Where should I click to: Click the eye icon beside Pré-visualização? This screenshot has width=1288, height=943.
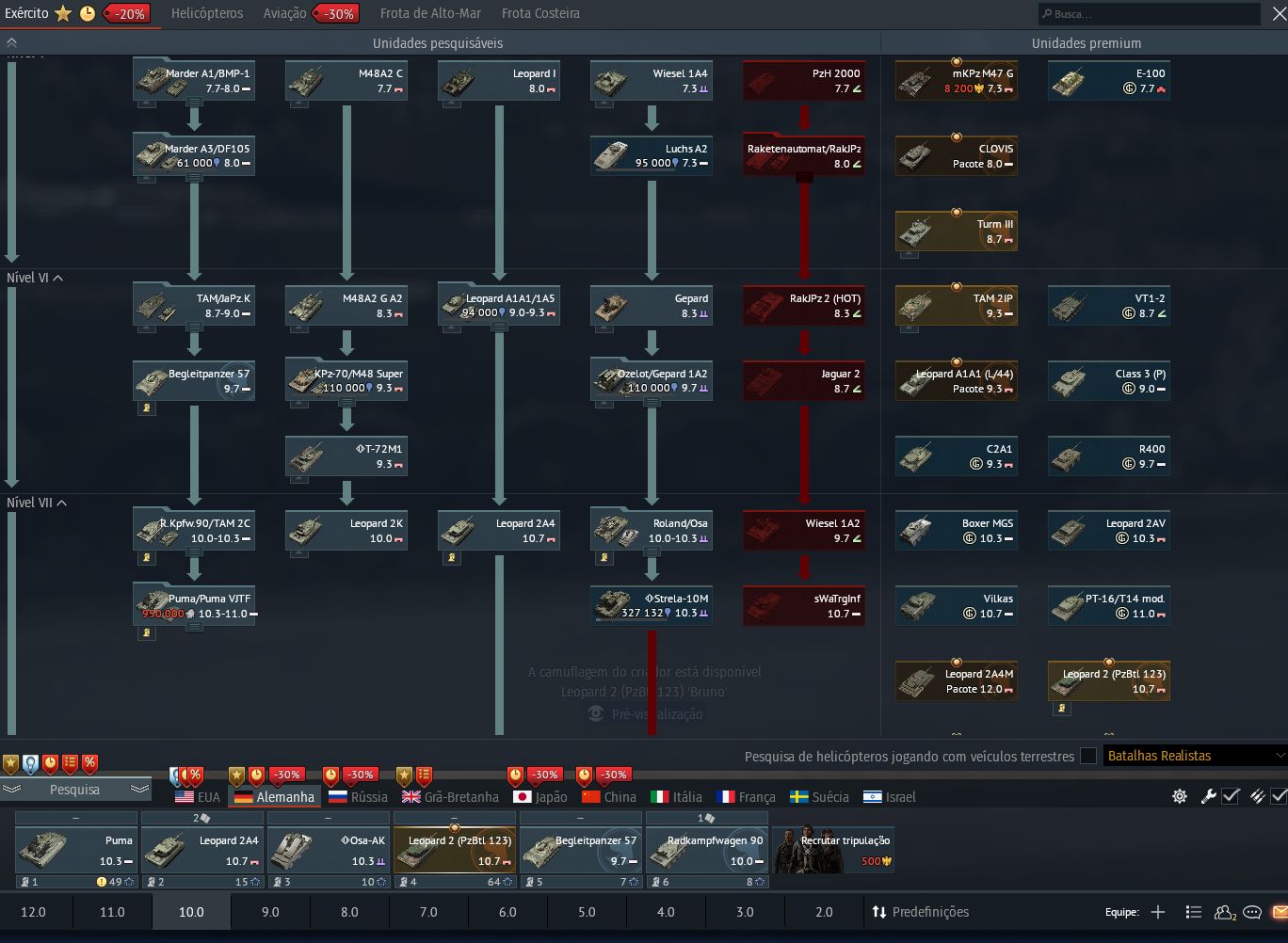coord(595,714)
